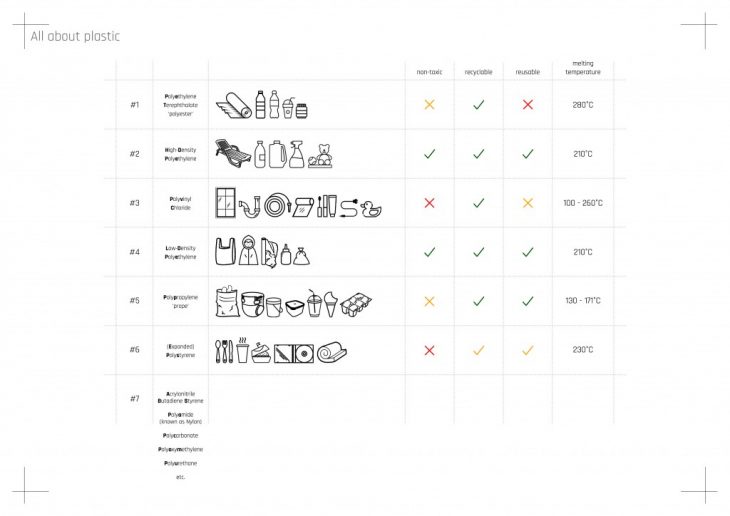Click the "melting temperature" column header
The width and height of the screenshot is (730, 516).
(x=583, y=68)
